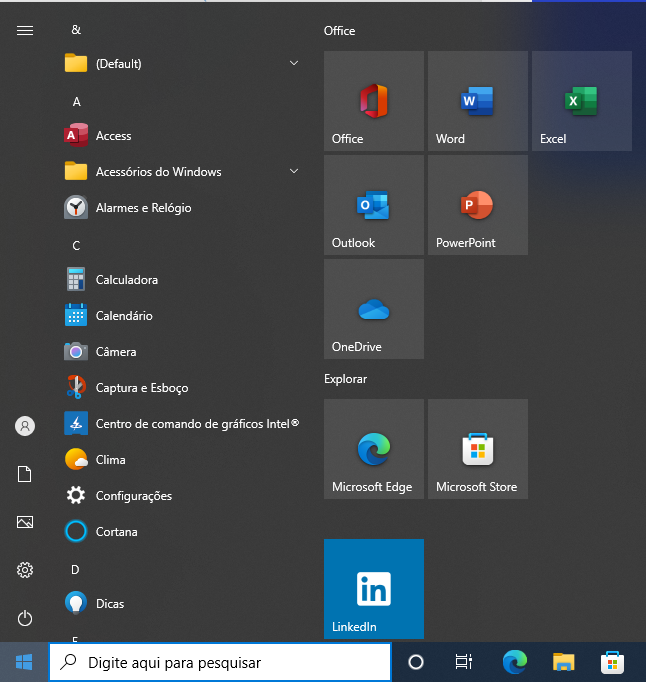Open Documents from the Start sidebar
646x682 pixels.
(25, 474)
